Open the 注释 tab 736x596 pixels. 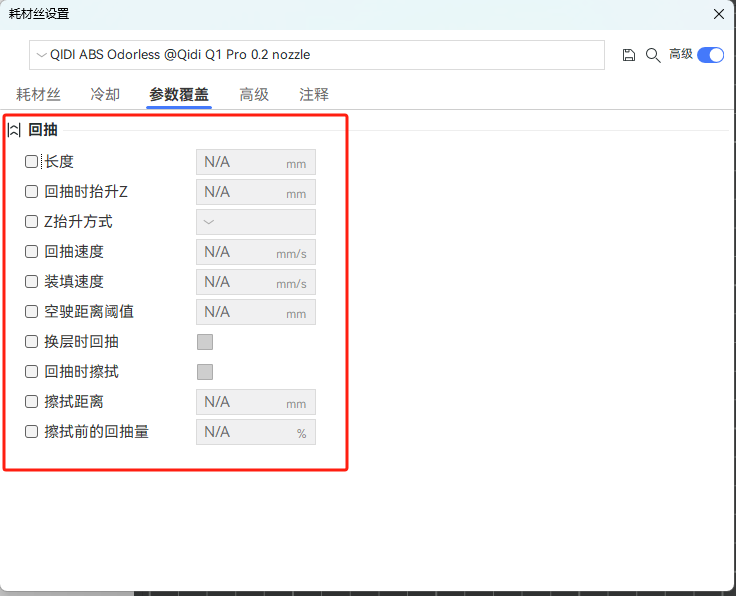click(314, 95)
